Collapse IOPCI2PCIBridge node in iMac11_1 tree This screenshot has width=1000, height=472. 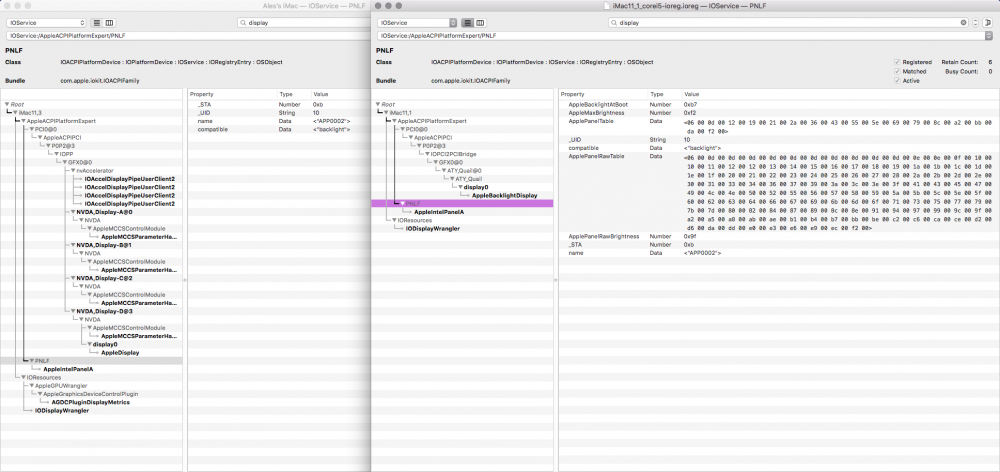(x=428, y=154)
